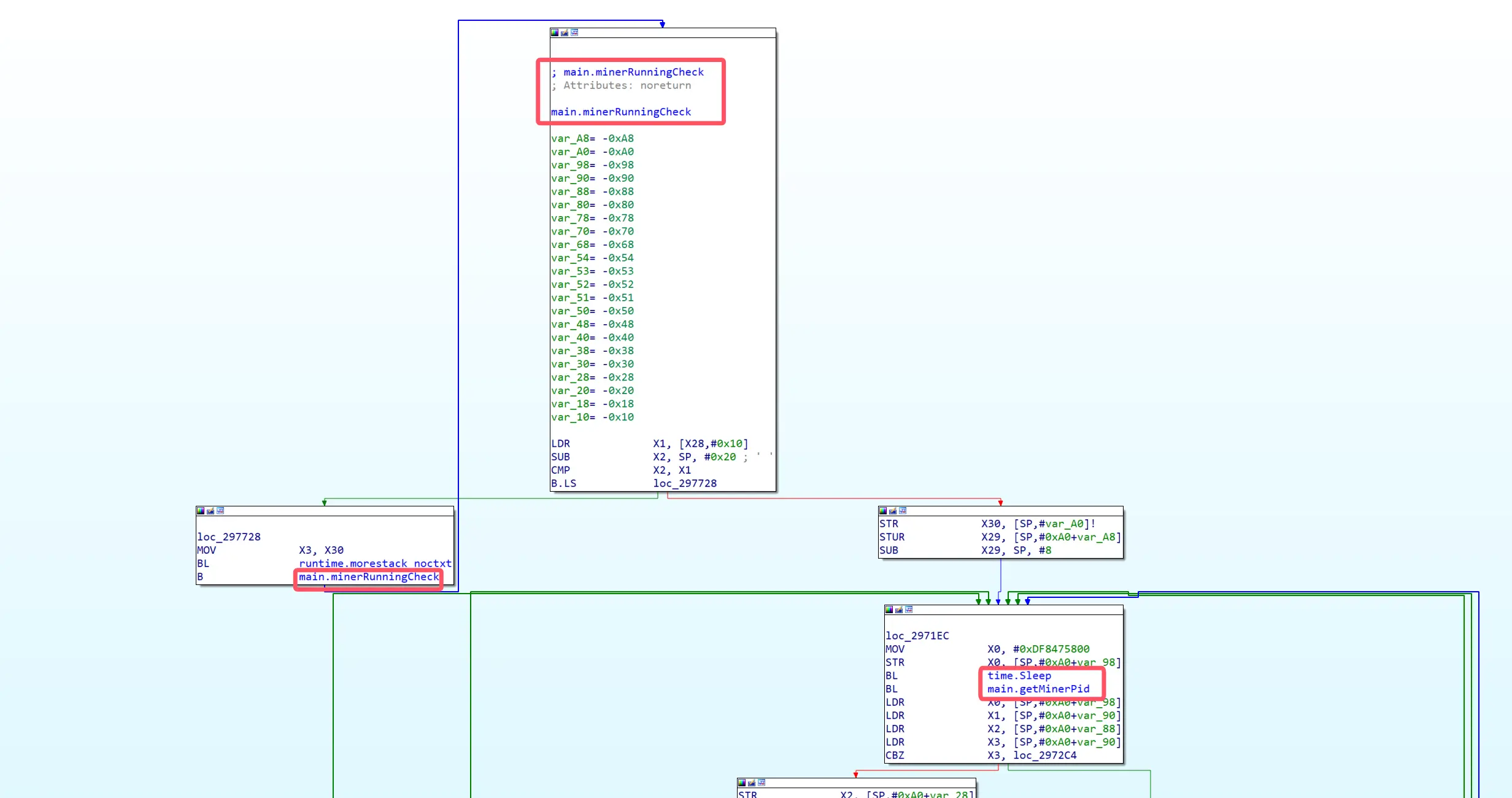Click the time.Sleep call reference

[1019, 675]
